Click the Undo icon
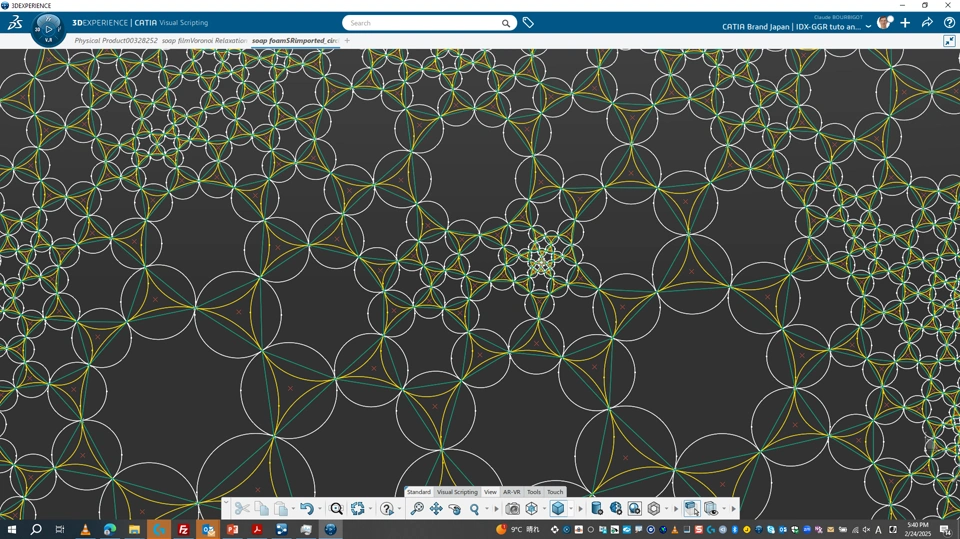 click(x=307, y=509)
